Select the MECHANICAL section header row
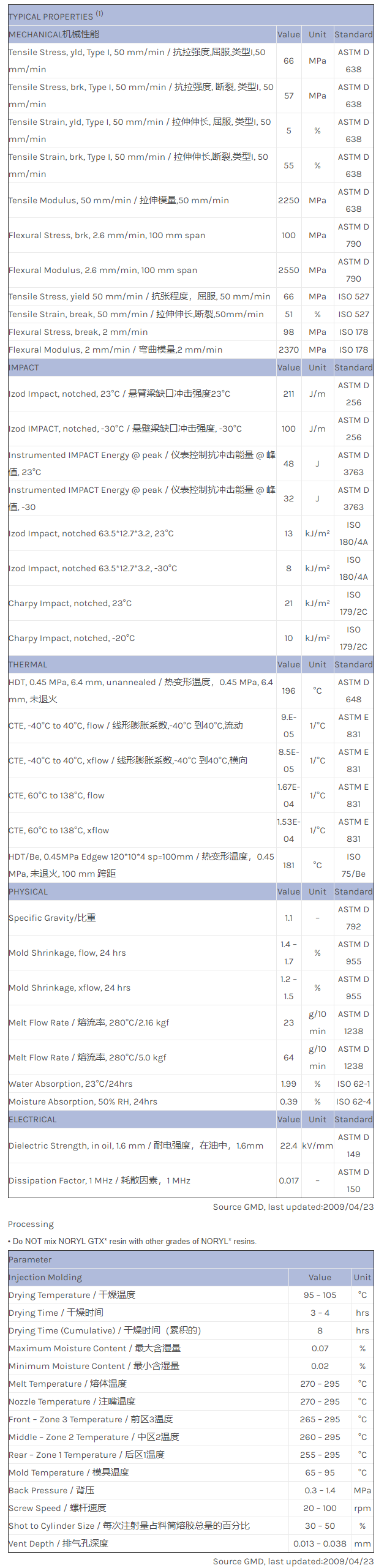Image resolution: width=376 pixels, height=1568 pixels. [54, 34]
